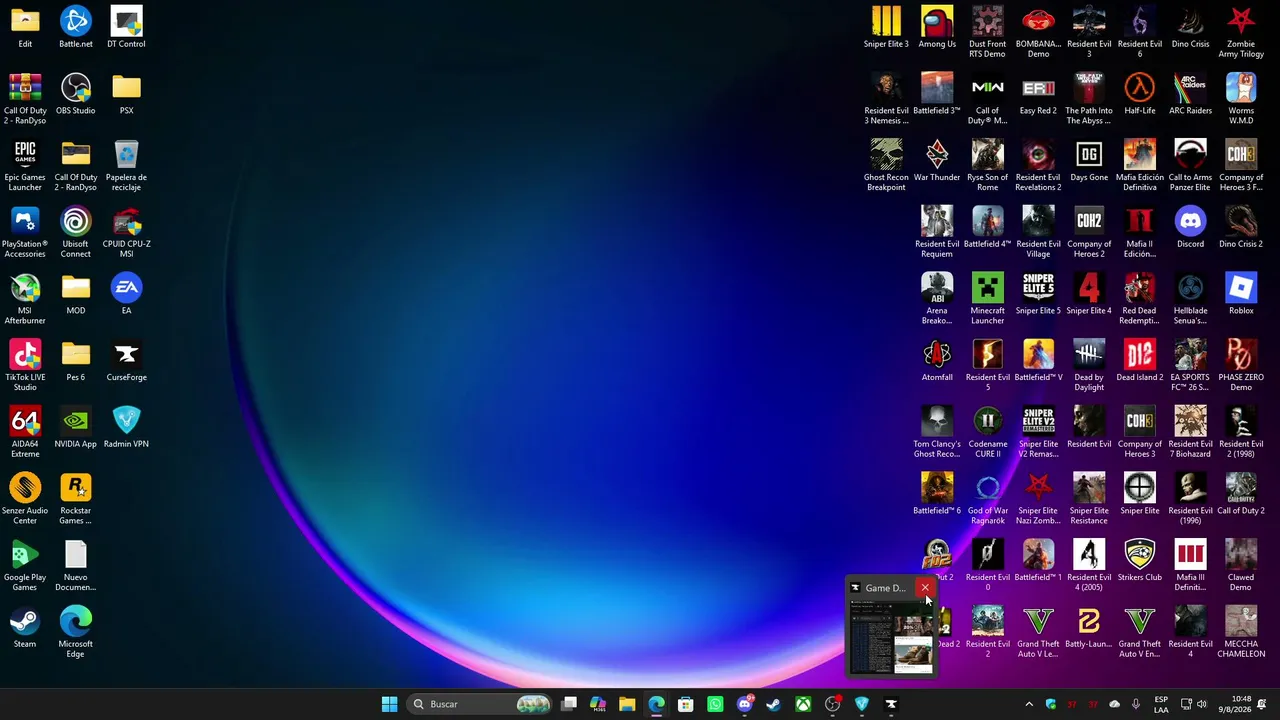Screen dimensions: 1280x720
Task: Open the Windows Start menu
Action: [389, 704]
